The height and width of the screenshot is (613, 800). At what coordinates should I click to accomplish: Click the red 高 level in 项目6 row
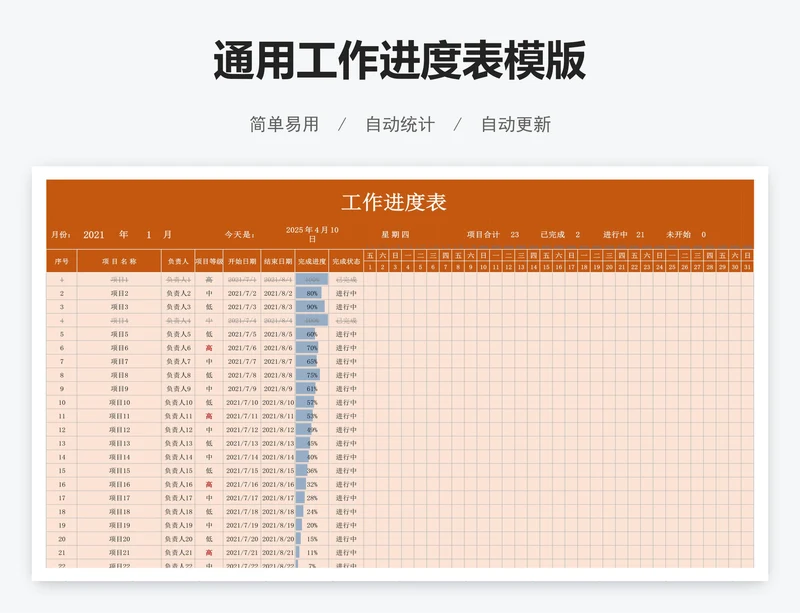coord(209,348)
